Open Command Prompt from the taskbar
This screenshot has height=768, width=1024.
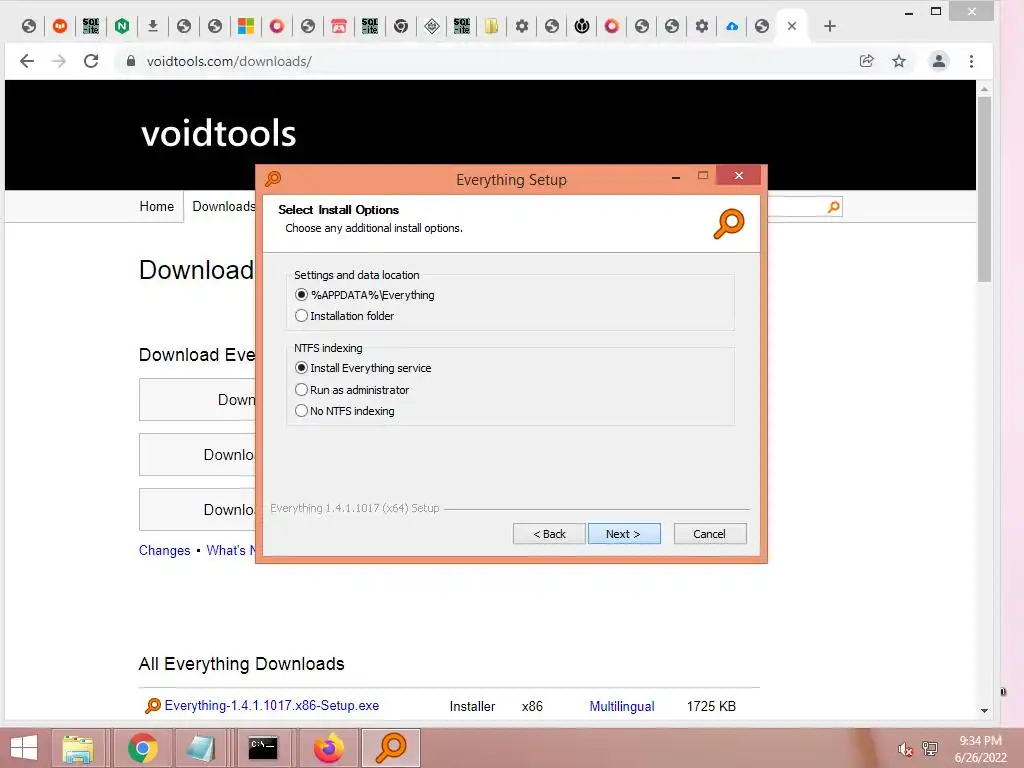(x=263, y=748)
